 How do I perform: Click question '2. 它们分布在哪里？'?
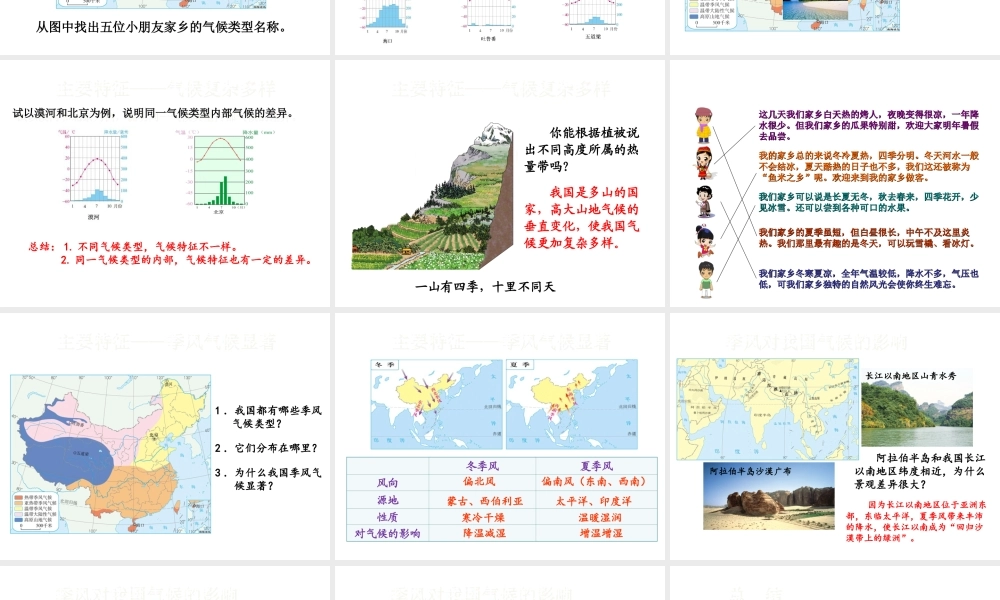[x=267, y=448]
